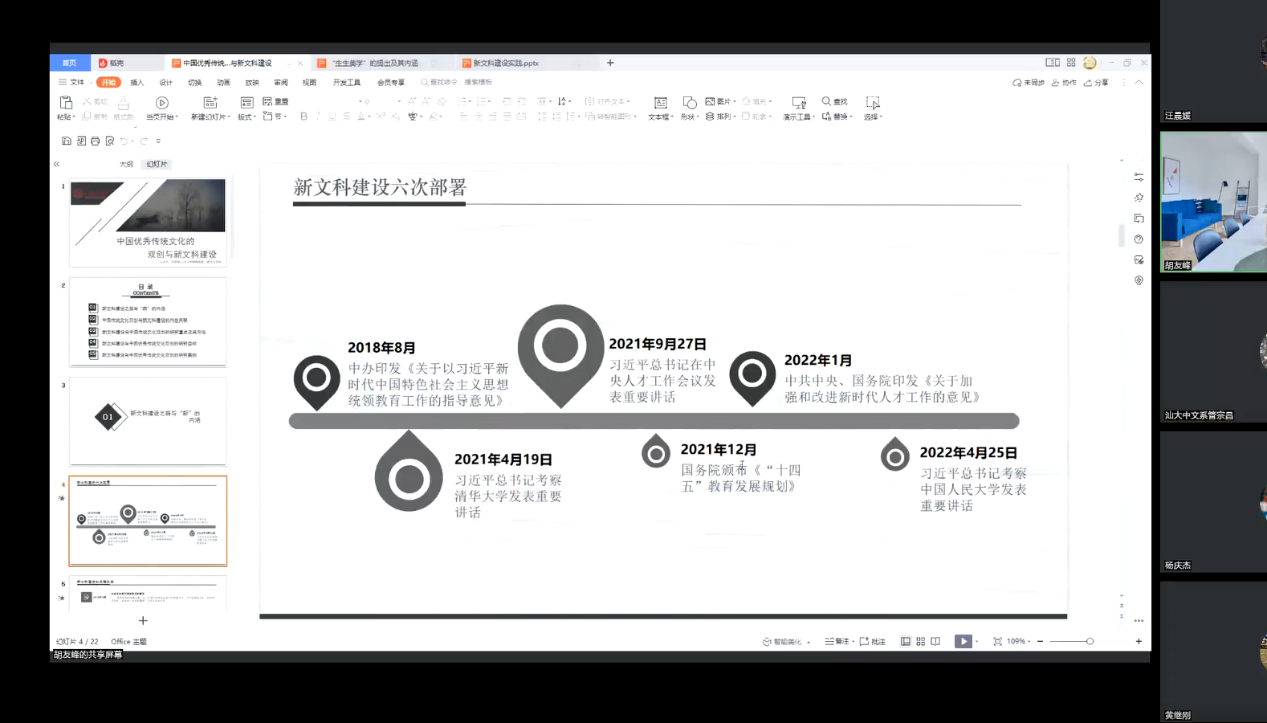Screen dimensions: 1267x723
Task: Expand the quick access toolbar customize arrow
Action: pos(158,141)
